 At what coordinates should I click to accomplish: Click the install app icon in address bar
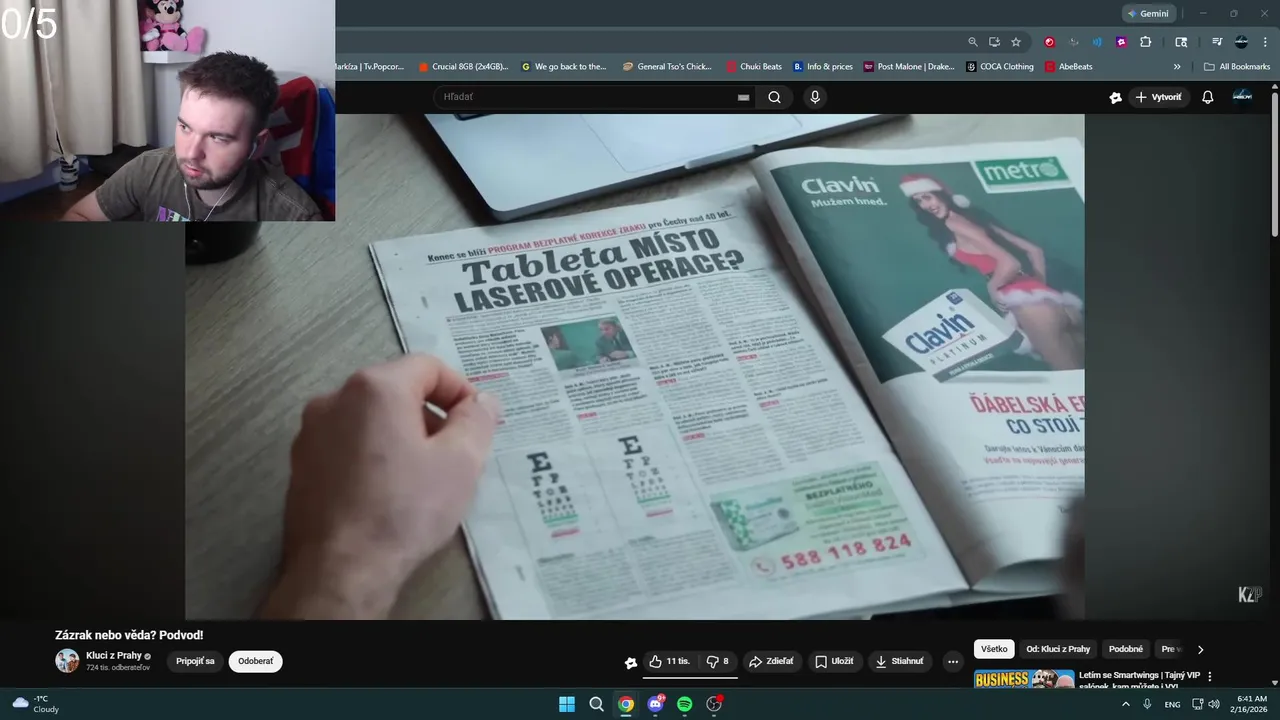pos(994,42)
